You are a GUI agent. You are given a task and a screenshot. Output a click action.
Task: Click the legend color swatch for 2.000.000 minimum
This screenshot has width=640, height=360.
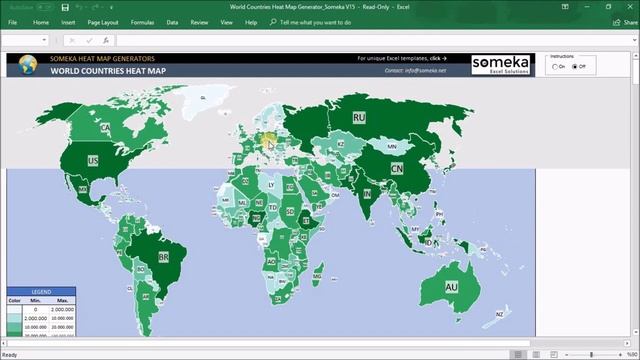pyautogui.click(x=14, y=318)
